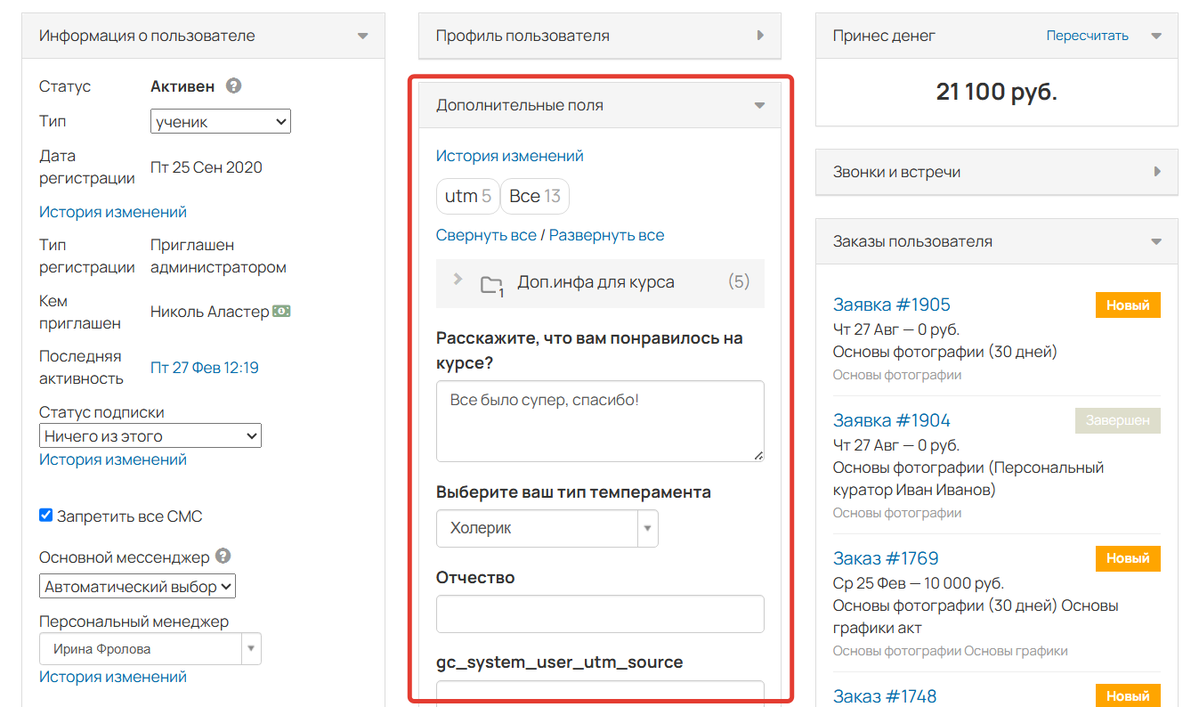Viewport: 1199px width, 707px height.
Task: Click the Основы фотографии (30 дней) text in #1905
Action: coord(944,352)
